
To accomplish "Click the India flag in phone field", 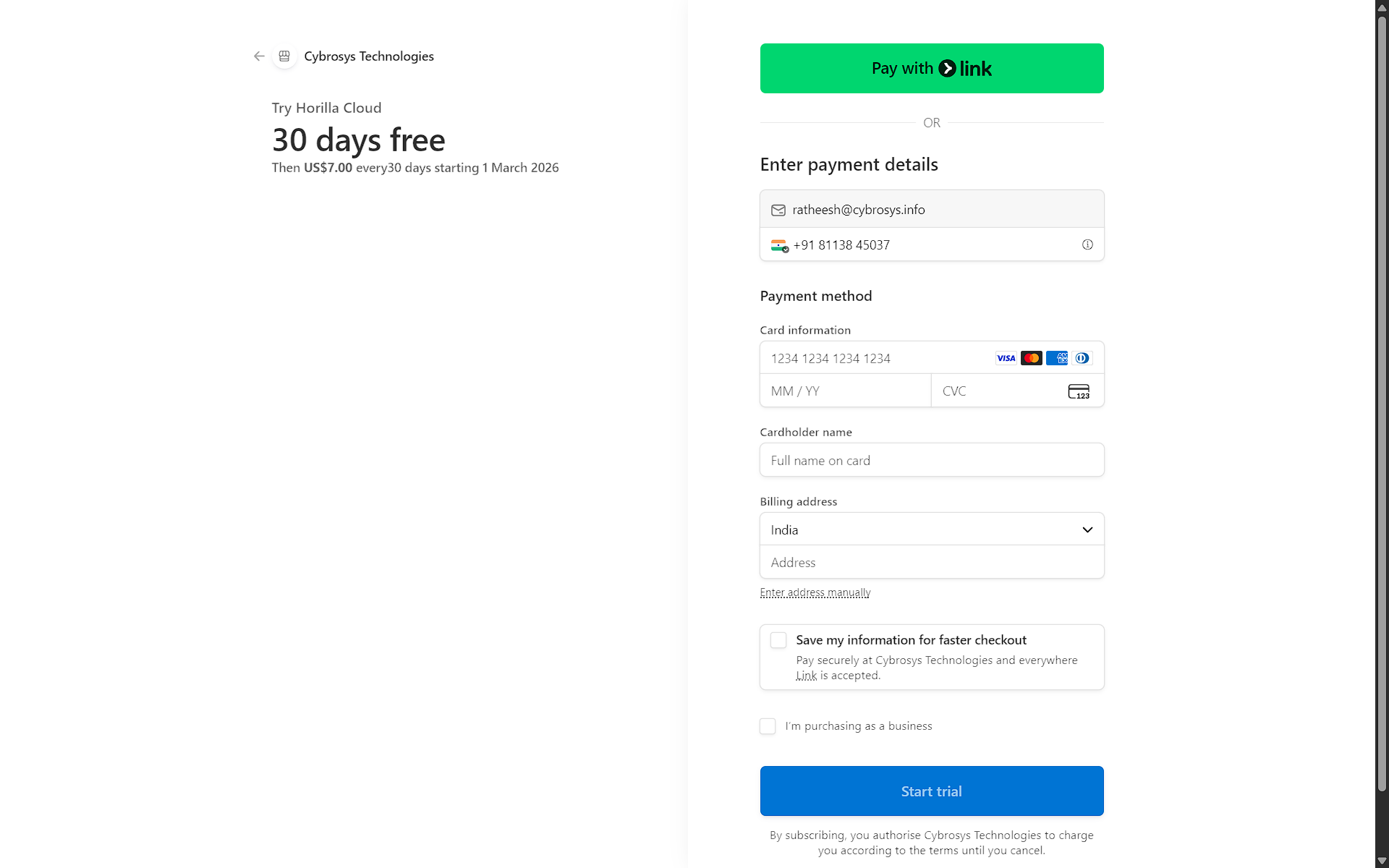I will pos(779,245).
